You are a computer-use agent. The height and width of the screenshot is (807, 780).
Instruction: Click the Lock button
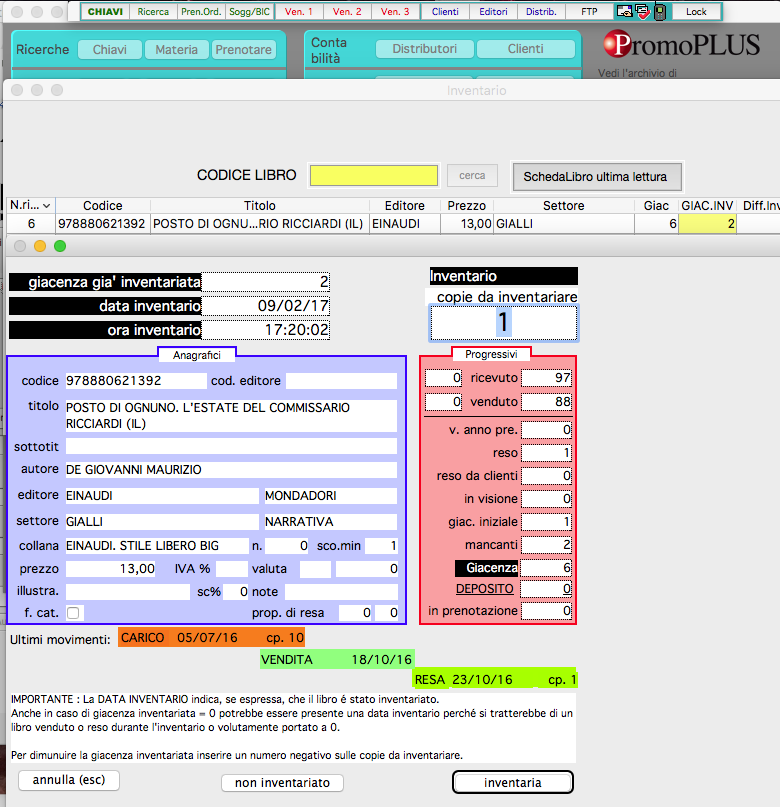[x=696, y=11]
